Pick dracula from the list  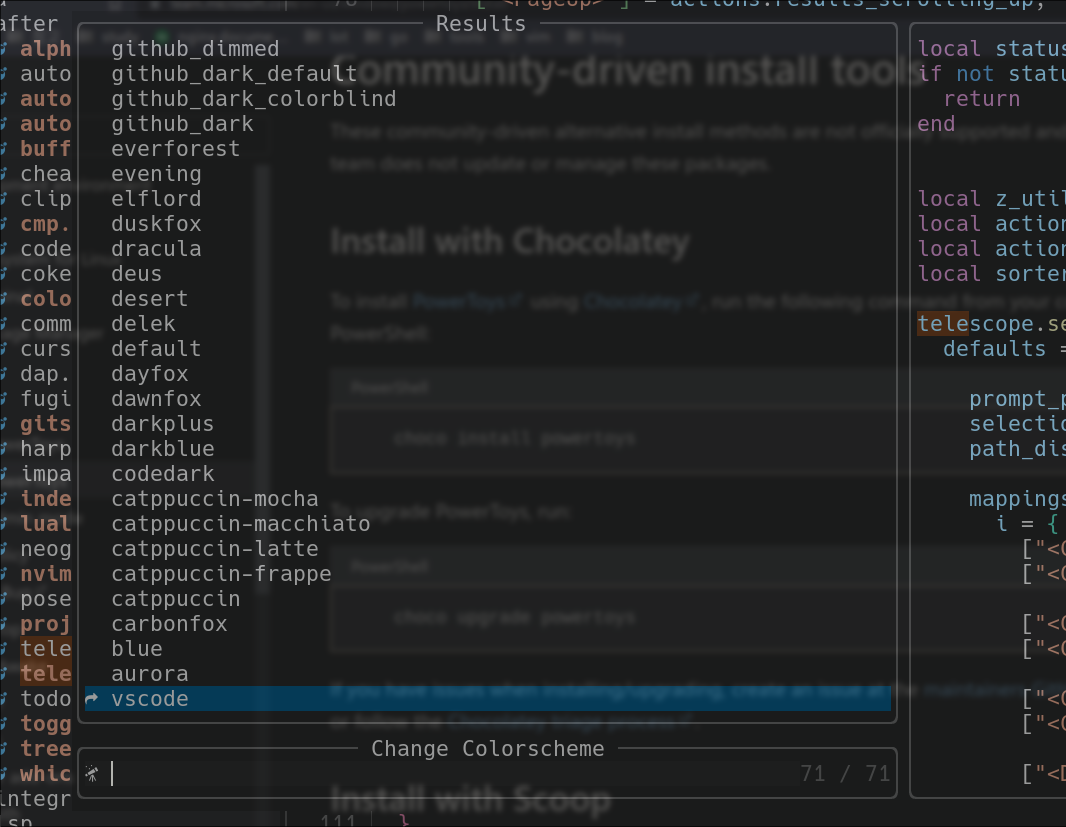(x=156, y=248)
